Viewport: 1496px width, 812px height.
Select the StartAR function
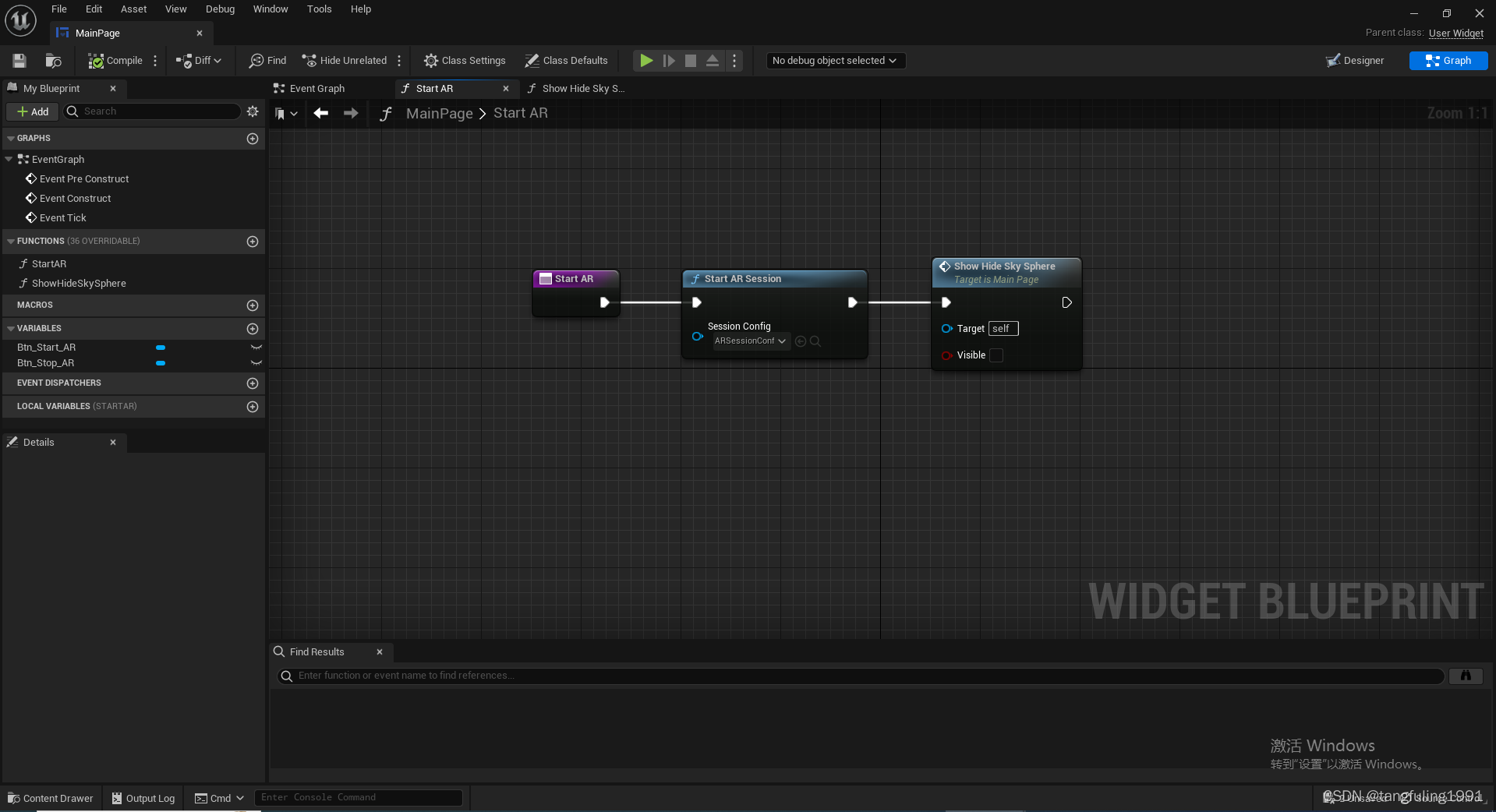[48, 264]
